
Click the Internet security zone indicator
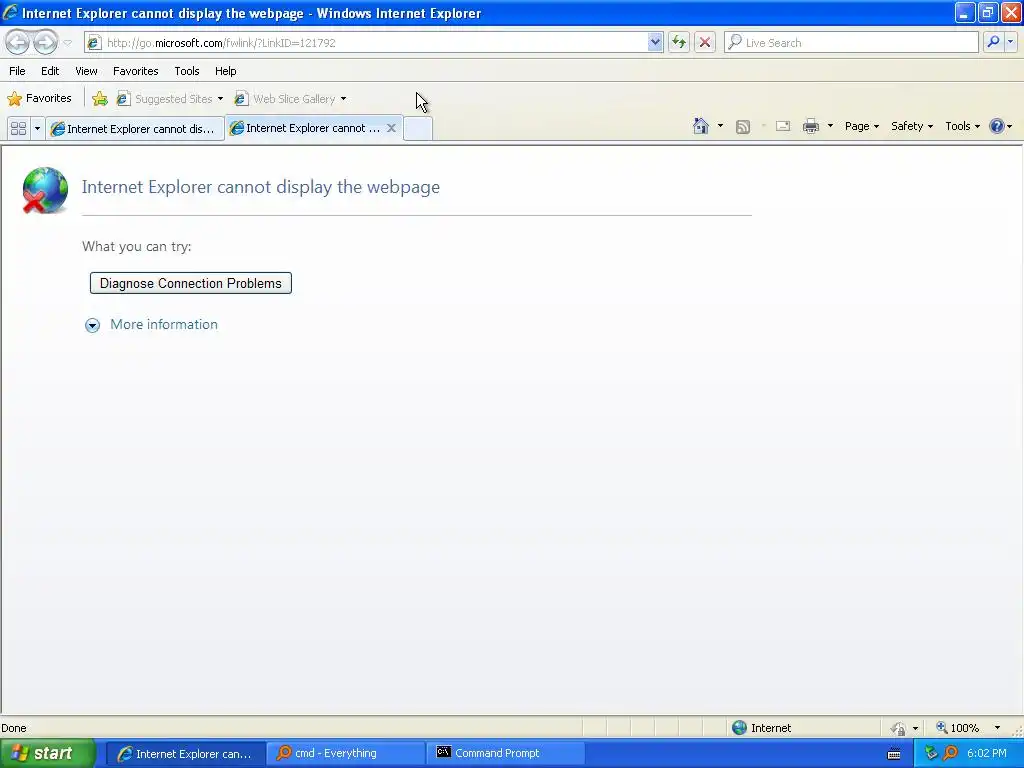click(x=761, y=728)
